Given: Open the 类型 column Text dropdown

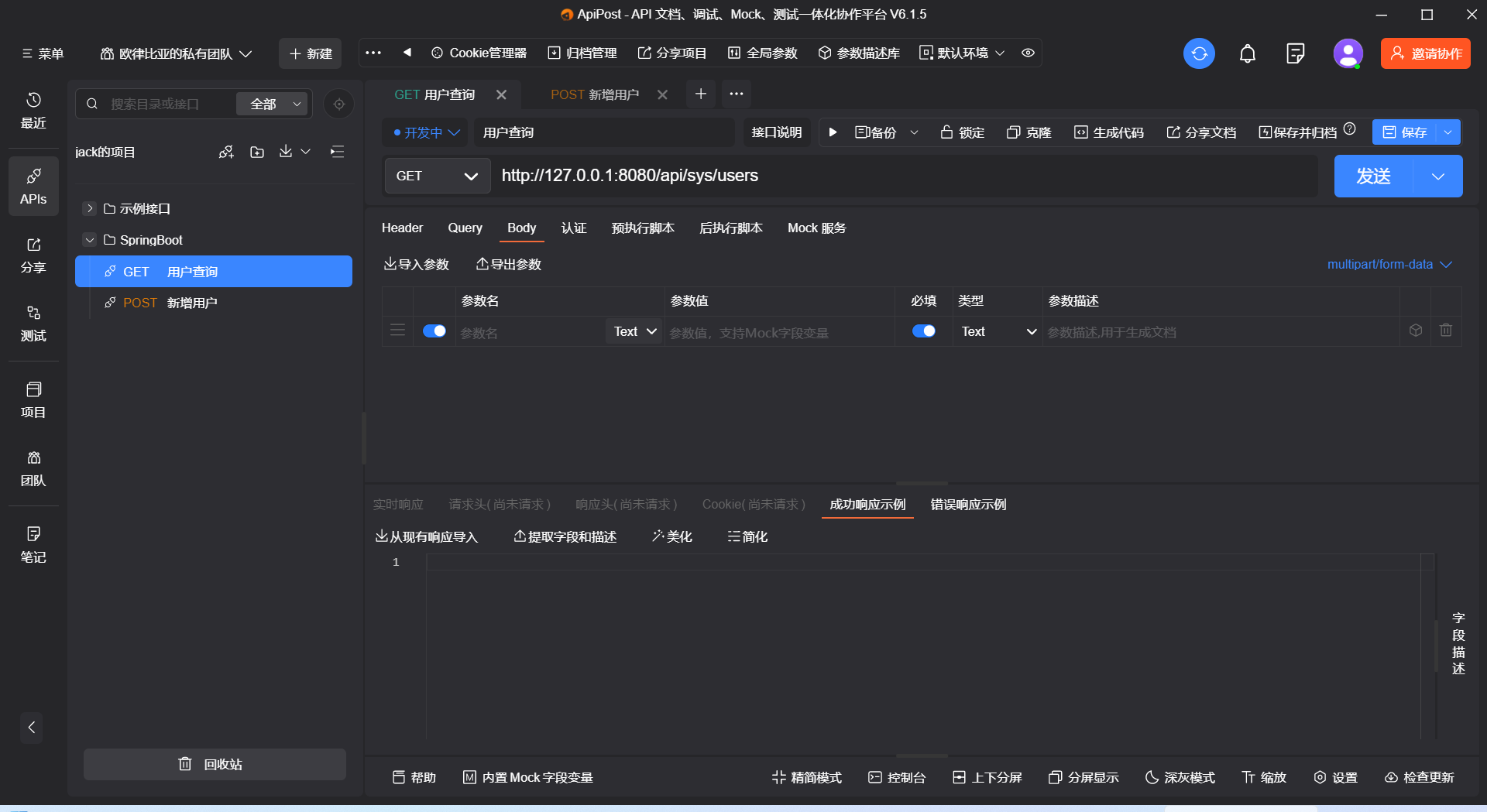Looking at the screenshot, I should [x=998, y=331].
